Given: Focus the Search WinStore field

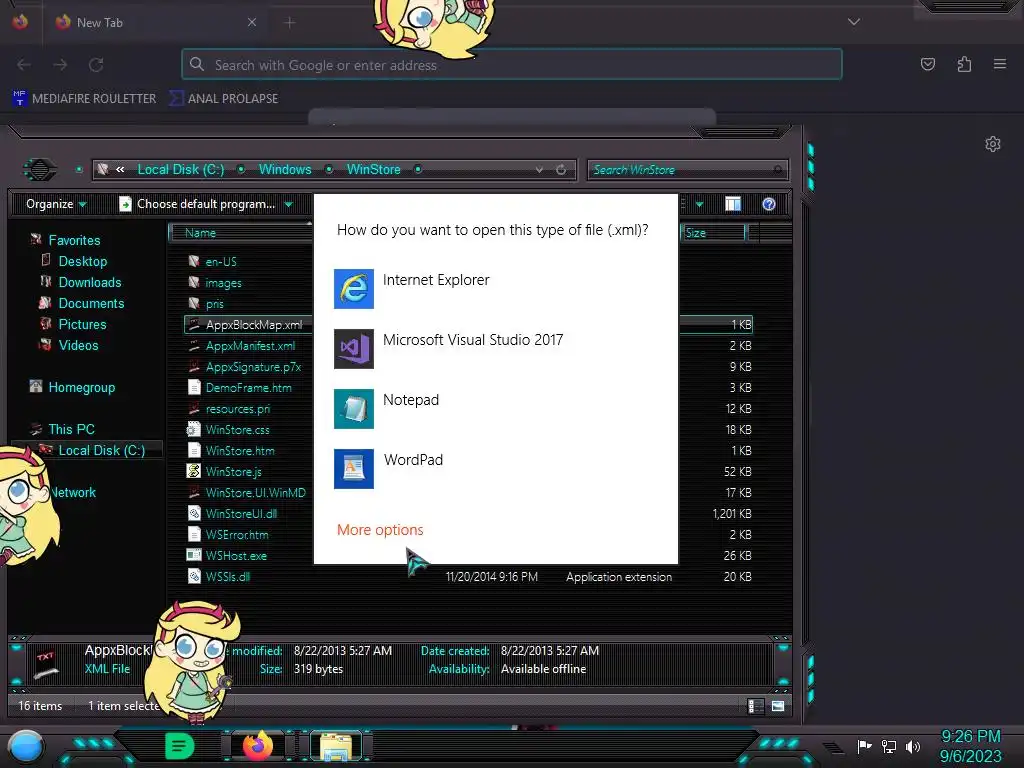Looking at the screenshot, I should [x=688, y=170].
